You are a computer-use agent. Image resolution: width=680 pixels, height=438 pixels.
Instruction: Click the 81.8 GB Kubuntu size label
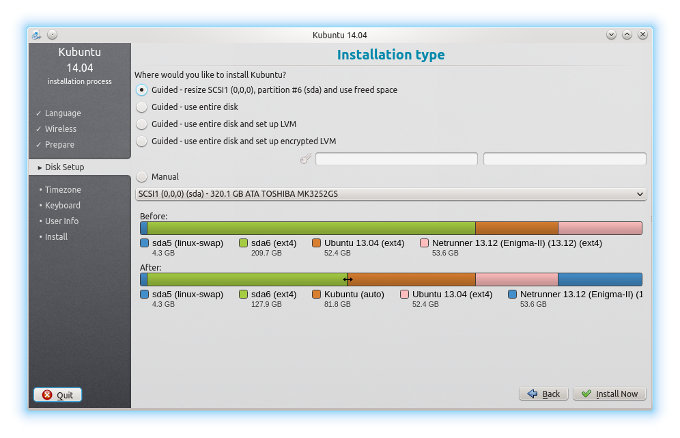337,304
